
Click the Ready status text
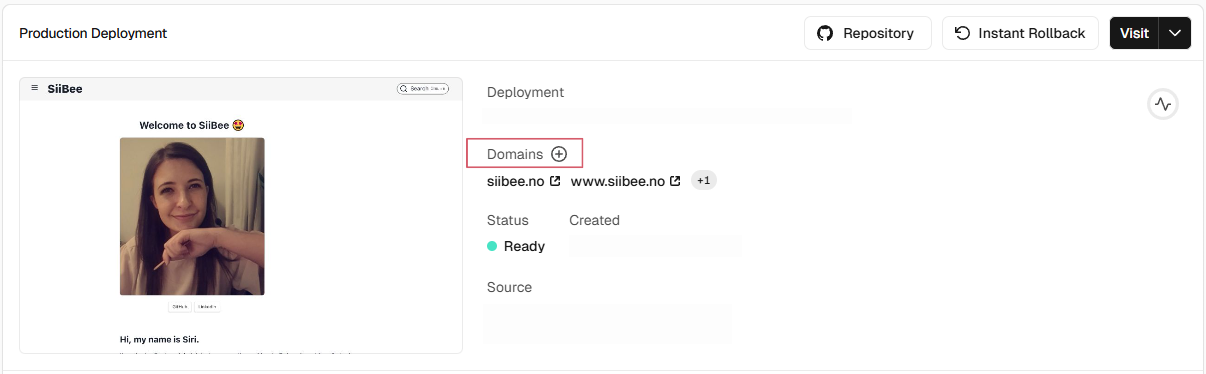point(524,246)
